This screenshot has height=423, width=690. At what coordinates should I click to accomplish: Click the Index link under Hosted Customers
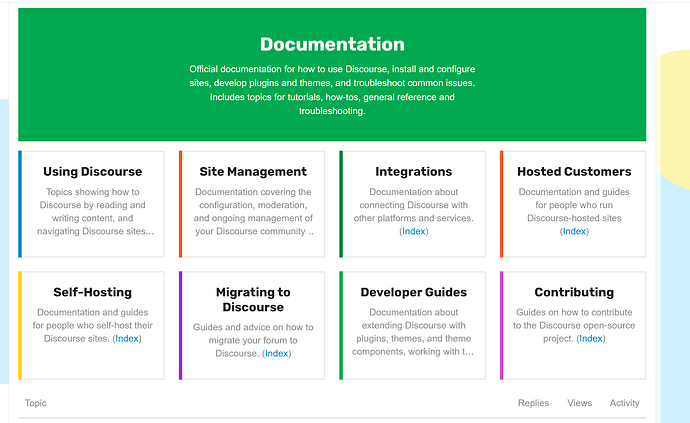[574, 231]
